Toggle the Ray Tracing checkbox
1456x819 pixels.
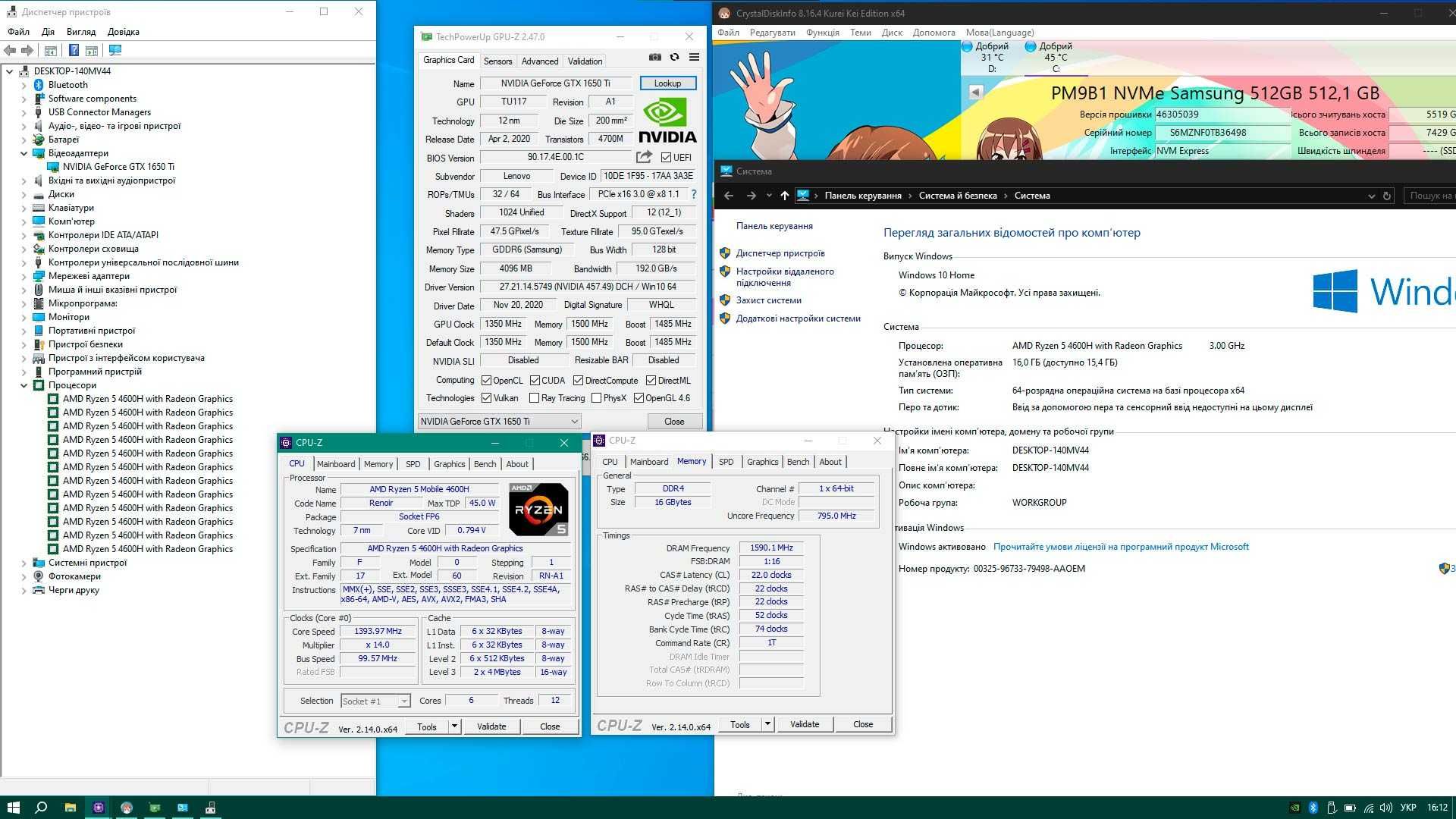[x=534, y=398]
